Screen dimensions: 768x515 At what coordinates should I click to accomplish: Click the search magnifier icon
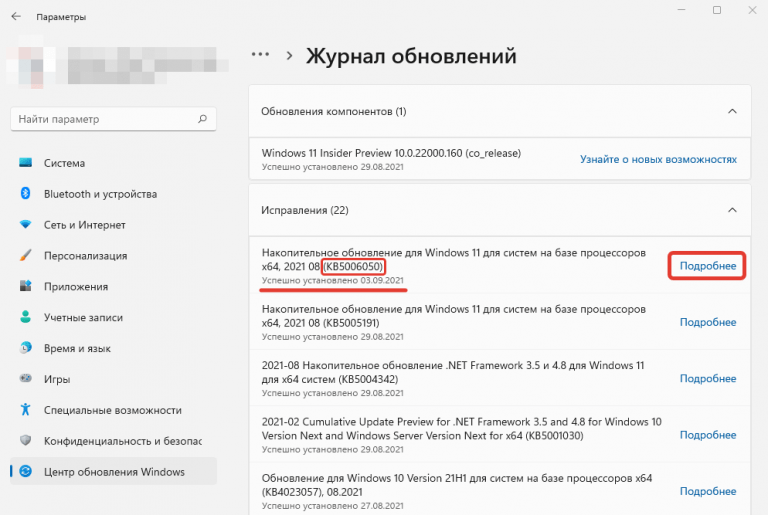click(202, 119)
